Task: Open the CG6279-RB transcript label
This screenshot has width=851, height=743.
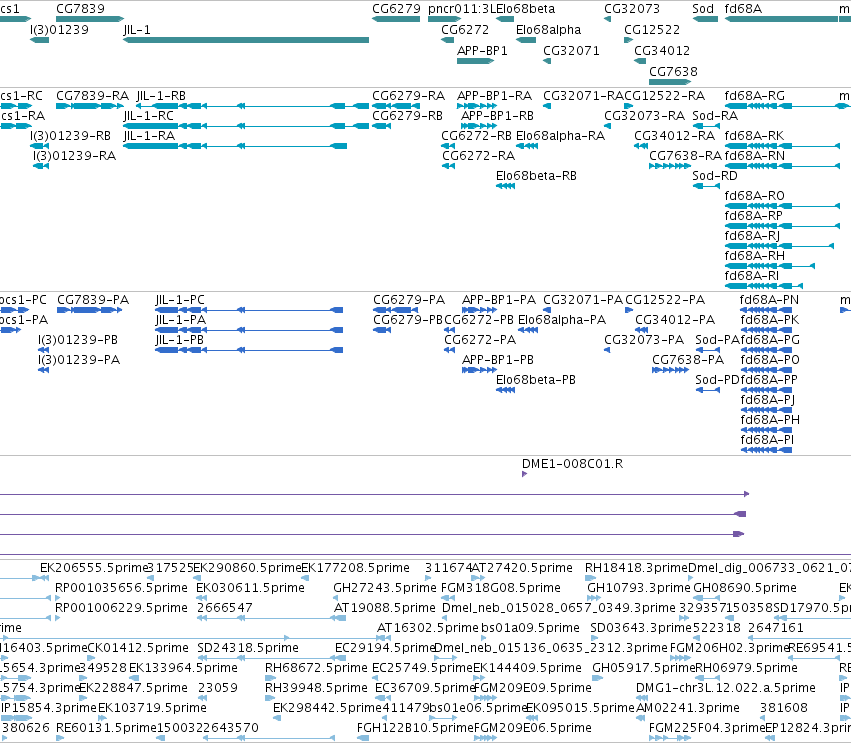Action: [x=407, y=116]
